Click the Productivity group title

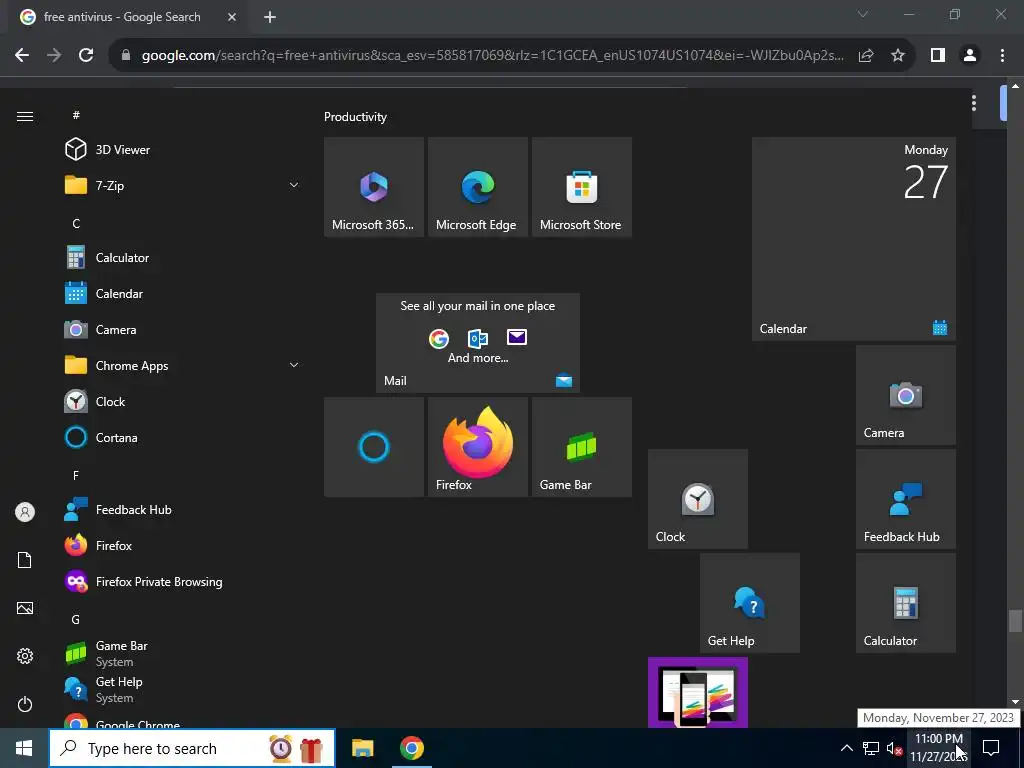coord(355,117)
